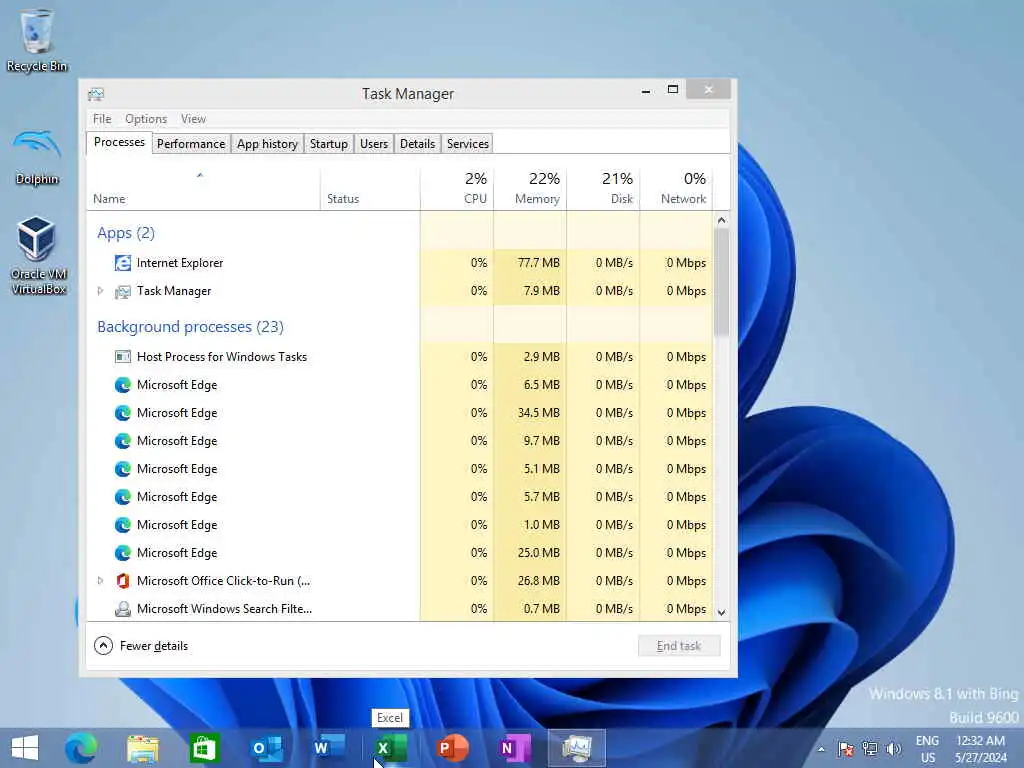Image resolution: width=1024 pixels, height=768 pixels.
Task: Click Apps (2) group heading
Action: click(126, 233)
